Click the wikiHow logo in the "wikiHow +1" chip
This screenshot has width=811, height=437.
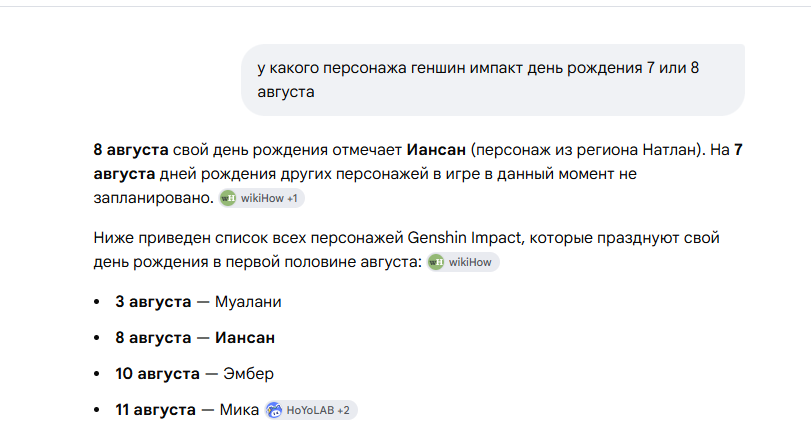click(228, 198)
